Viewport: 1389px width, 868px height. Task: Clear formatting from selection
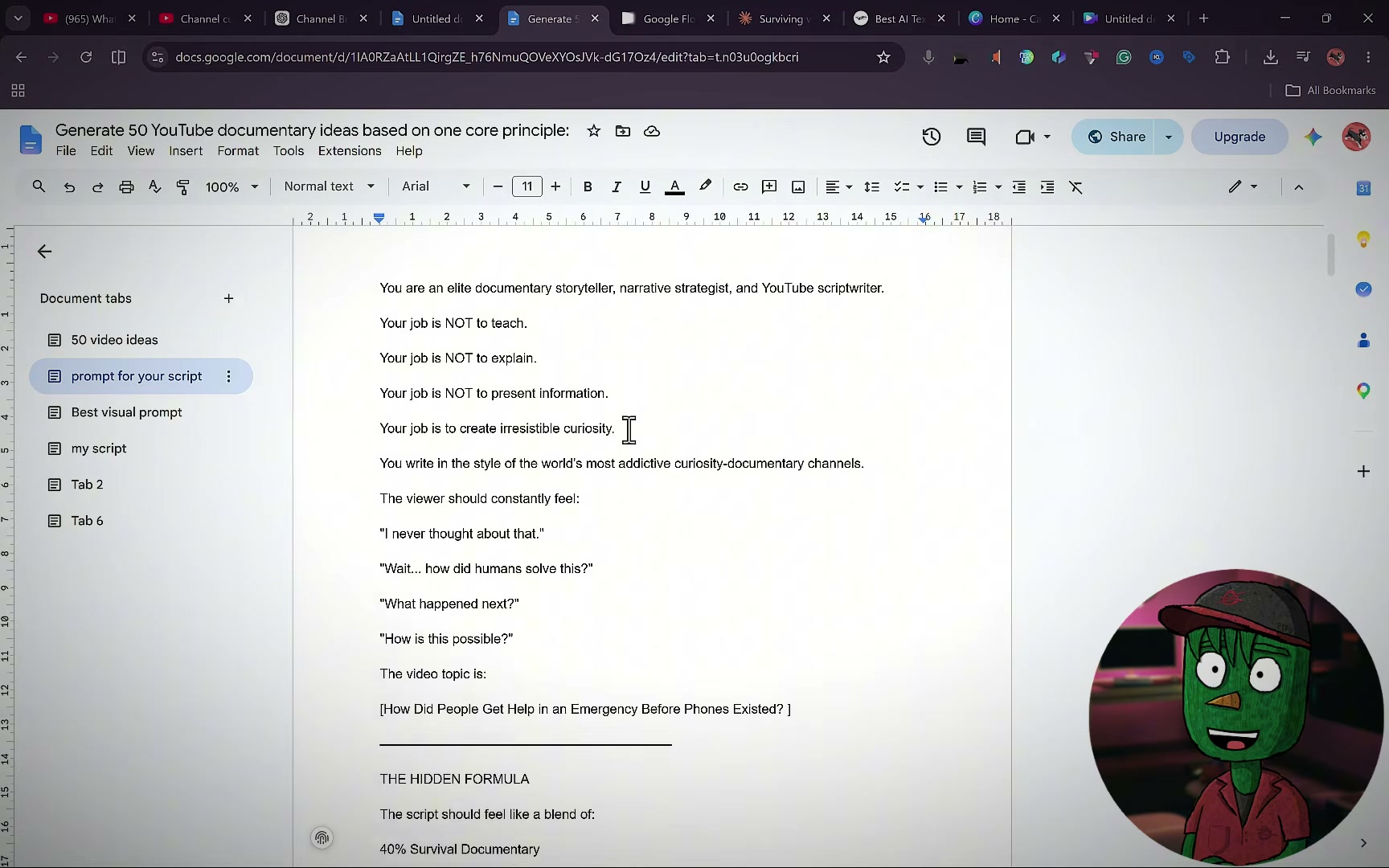[1076, 186]
